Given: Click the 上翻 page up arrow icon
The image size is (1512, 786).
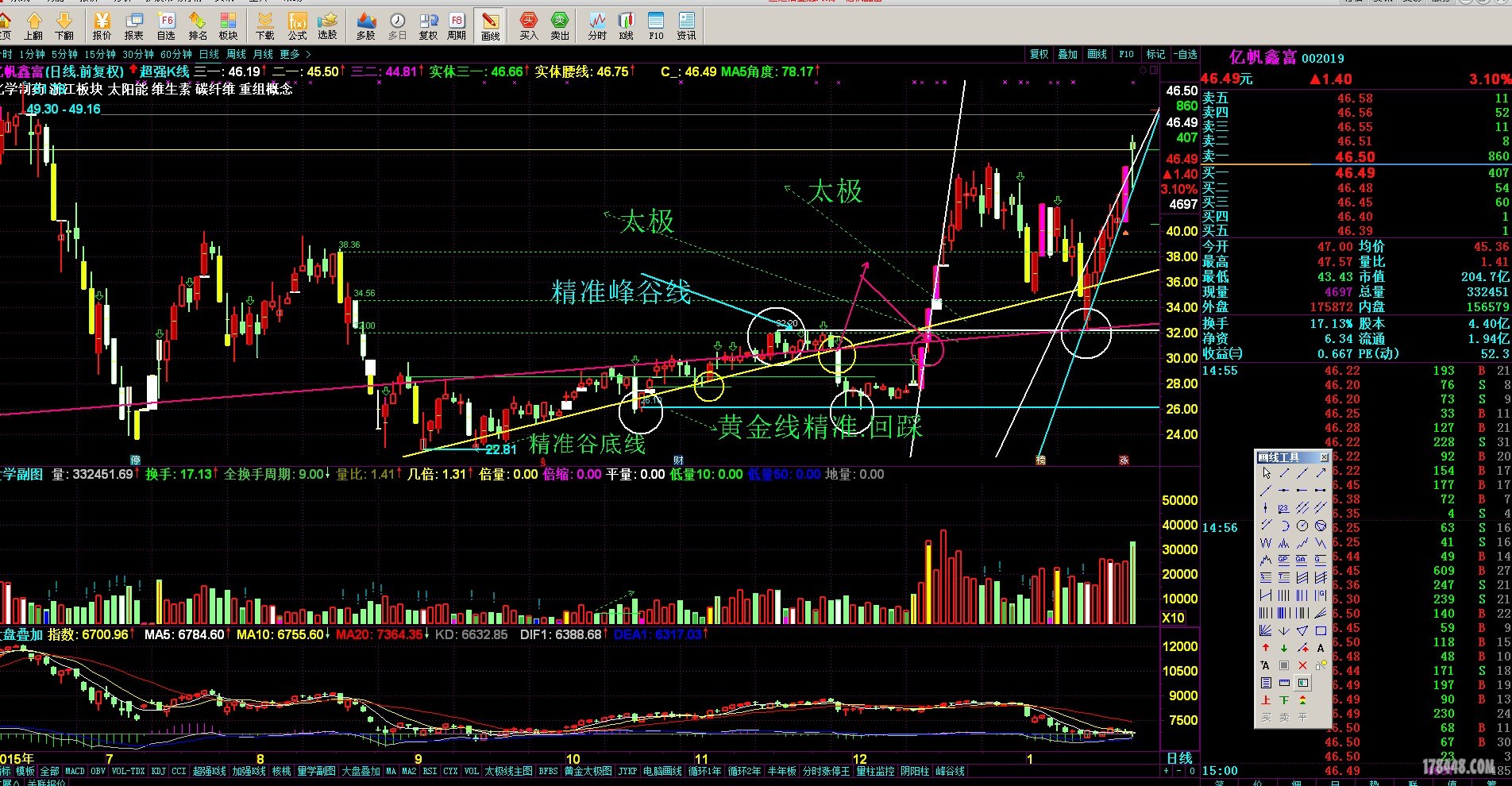Looking at the screenshot, I should [x=33, y=26].
